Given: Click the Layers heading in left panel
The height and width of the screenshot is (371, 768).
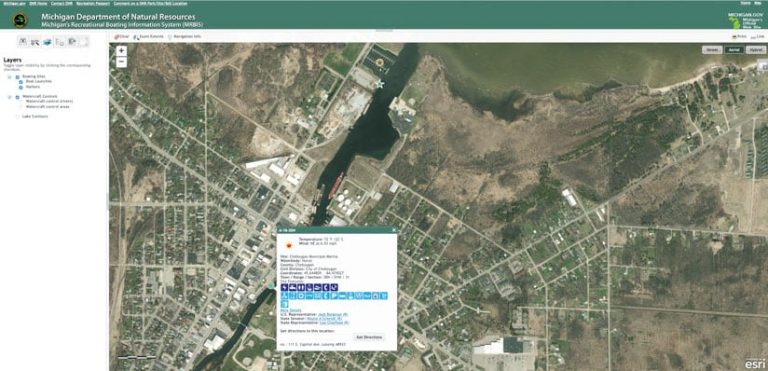Looking at the screenshot, I should click(x=12, y=60).
